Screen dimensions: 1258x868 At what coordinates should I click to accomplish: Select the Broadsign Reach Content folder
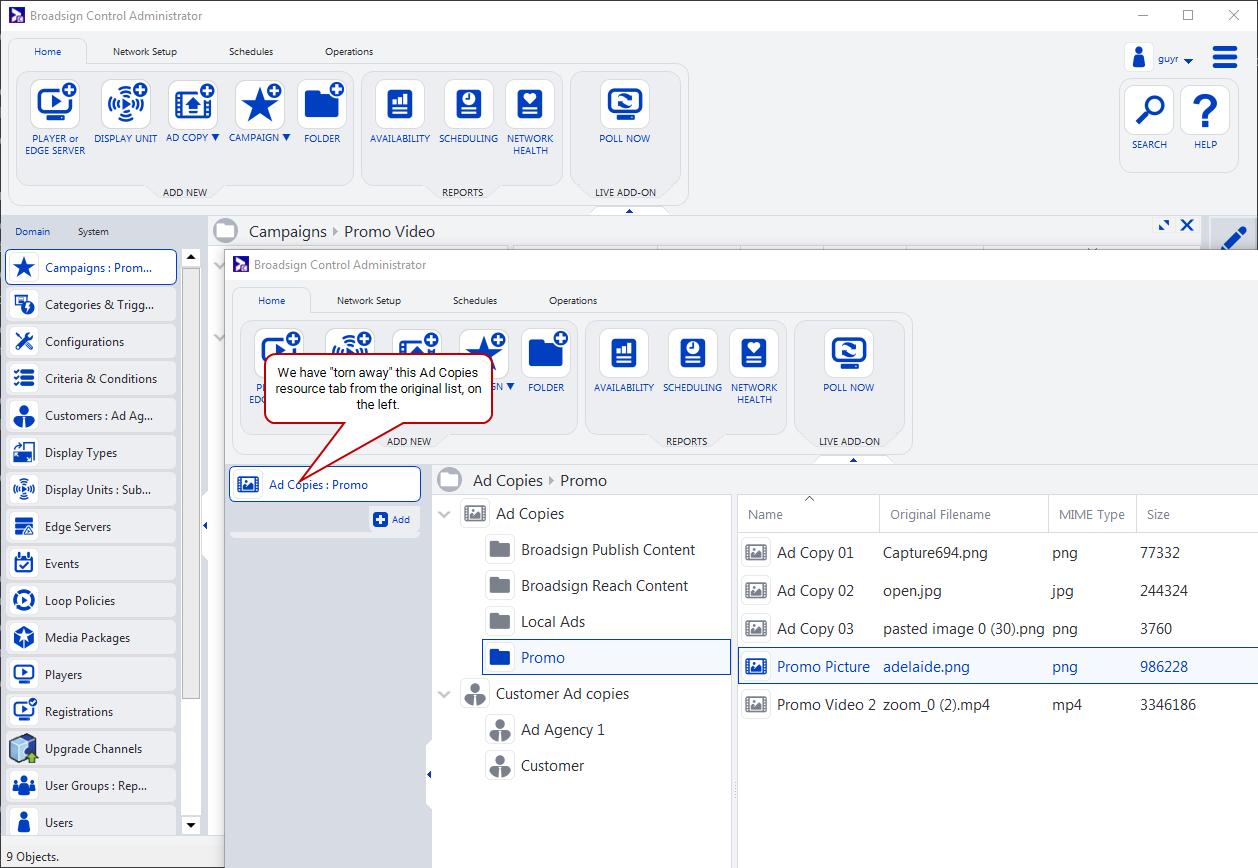pyautogui.click(x=604, y=586)
